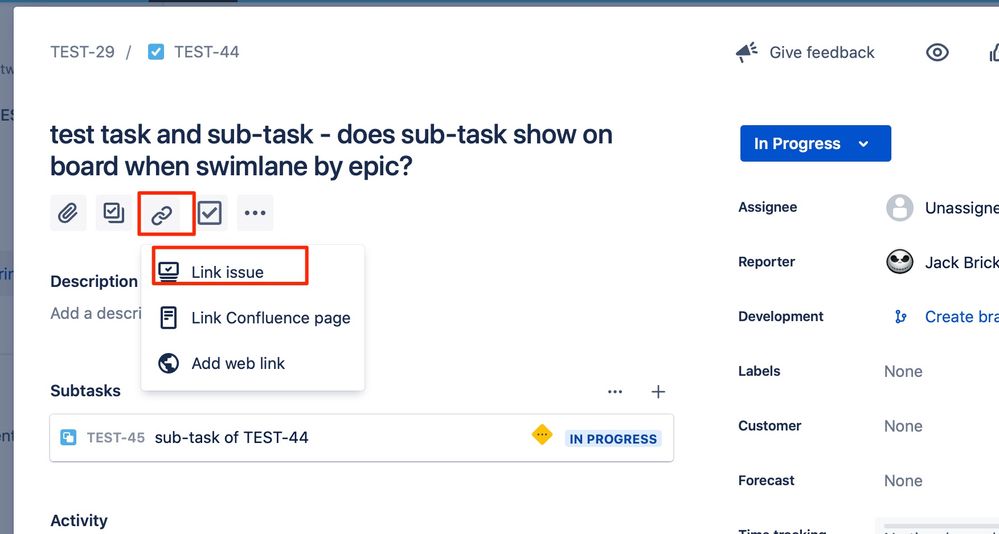Click the create subtask icon
999x534 pixels.
pos(114,213)
